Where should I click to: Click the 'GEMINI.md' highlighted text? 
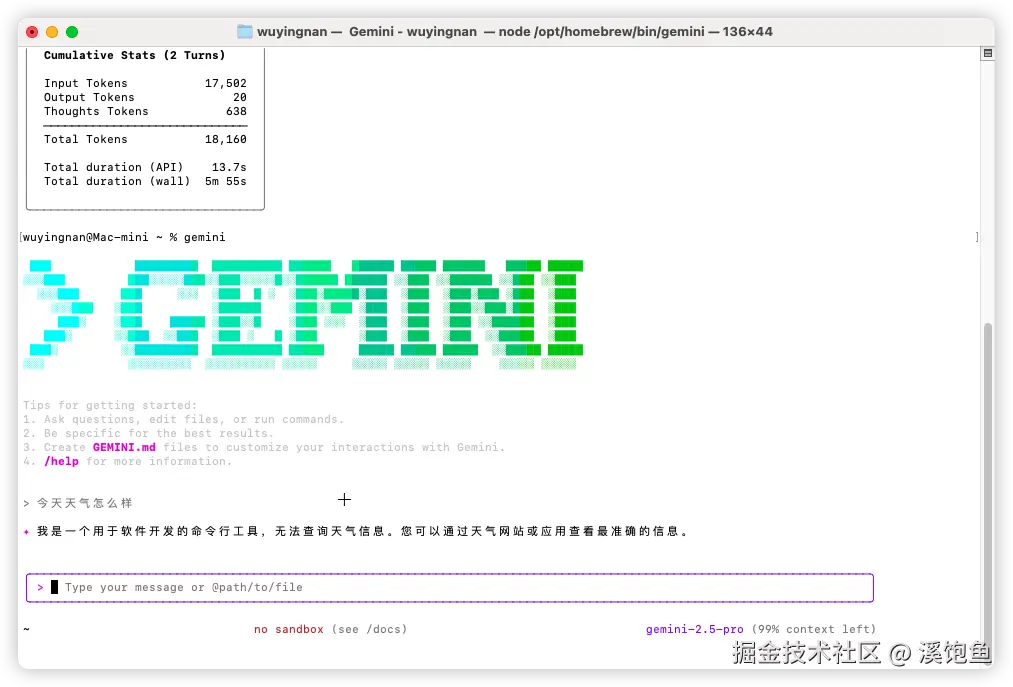click(x=124, y=447)
